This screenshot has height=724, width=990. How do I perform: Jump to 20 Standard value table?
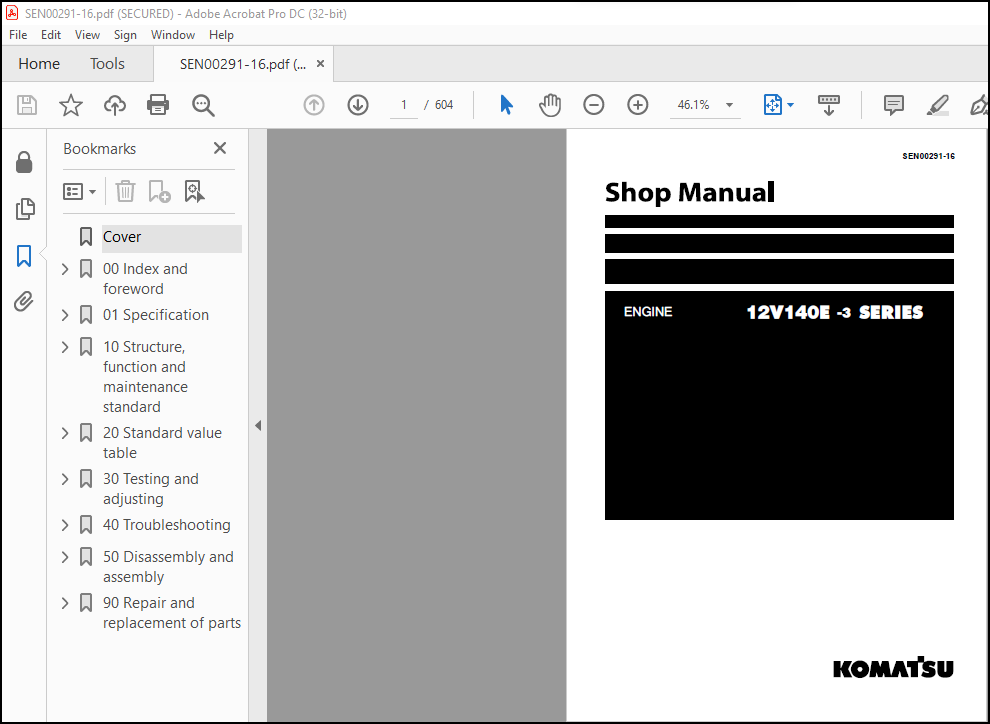tap(162, 442)
